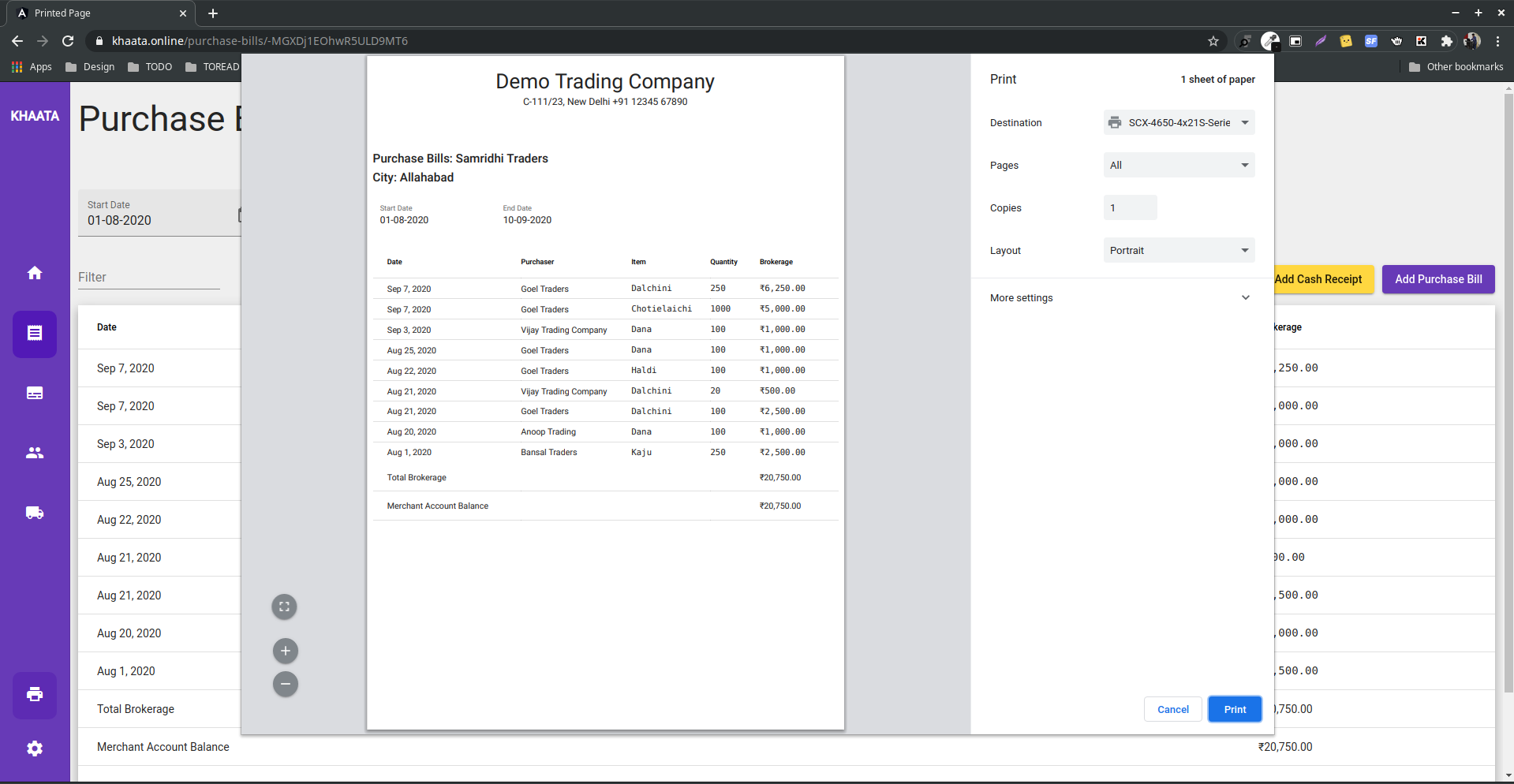Click the blue SF extension icon
This screenshot has width=1514, height=784.
pyautogui.click(x=1371, y=41)
